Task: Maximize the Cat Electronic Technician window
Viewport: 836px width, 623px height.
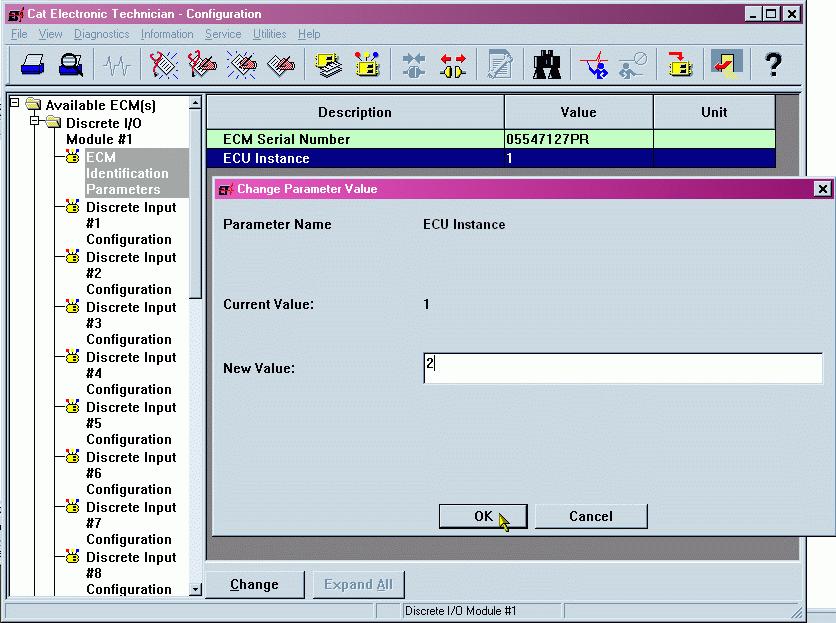Action: [771, 14]
